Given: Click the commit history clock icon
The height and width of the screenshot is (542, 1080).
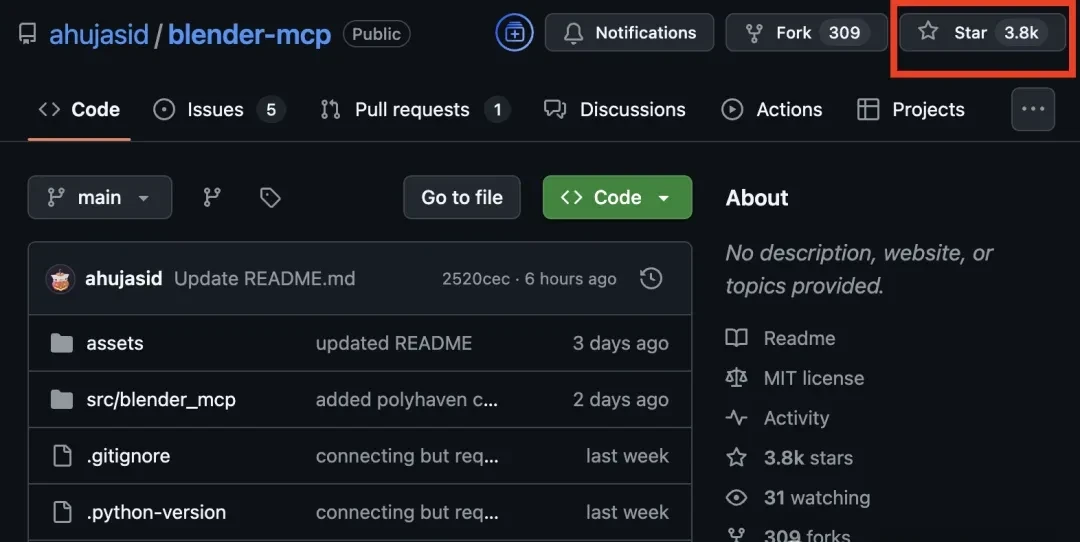Looking at the screenshot, I should (651, 278).
